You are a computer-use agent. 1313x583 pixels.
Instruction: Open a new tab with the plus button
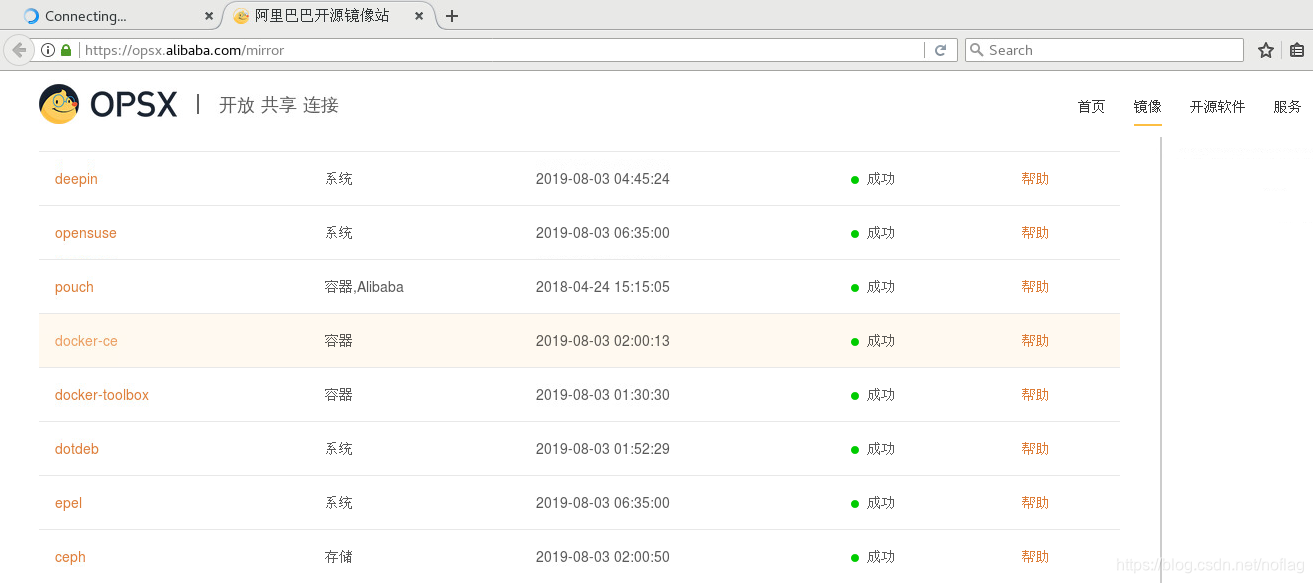(x=452, y=16)
